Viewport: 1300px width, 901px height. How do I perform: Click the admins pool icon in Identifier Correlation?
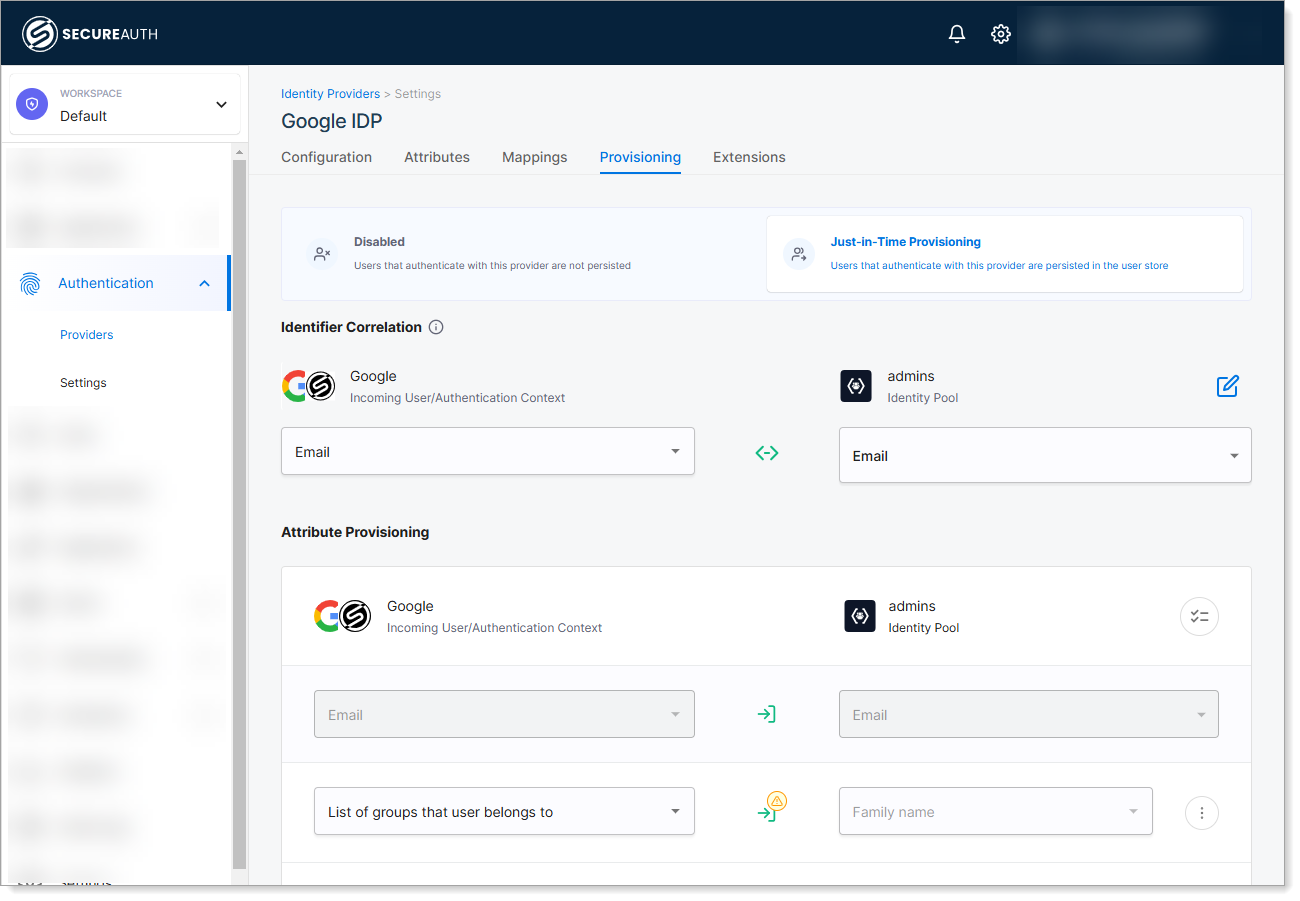click(856, 386)
